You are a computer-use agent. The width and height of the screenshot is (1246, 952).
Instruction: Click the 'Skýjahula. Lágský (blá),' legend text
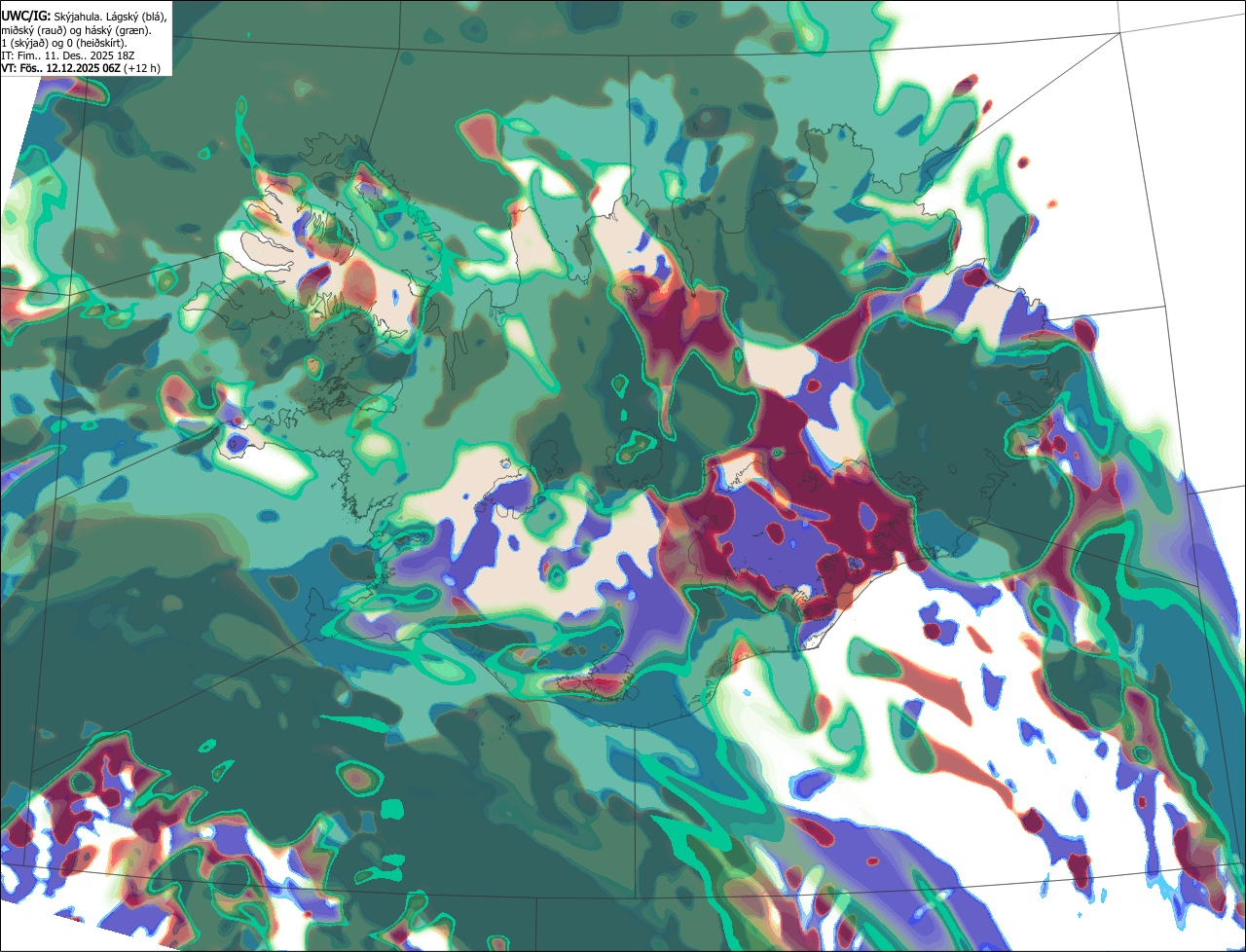tap(110, 17)
